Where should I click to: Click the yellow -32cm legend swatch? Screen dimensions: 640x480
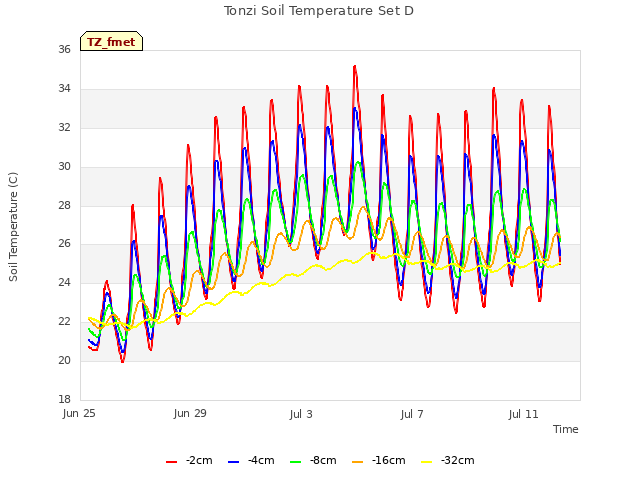pyautogui.click(x=427, y=462)
